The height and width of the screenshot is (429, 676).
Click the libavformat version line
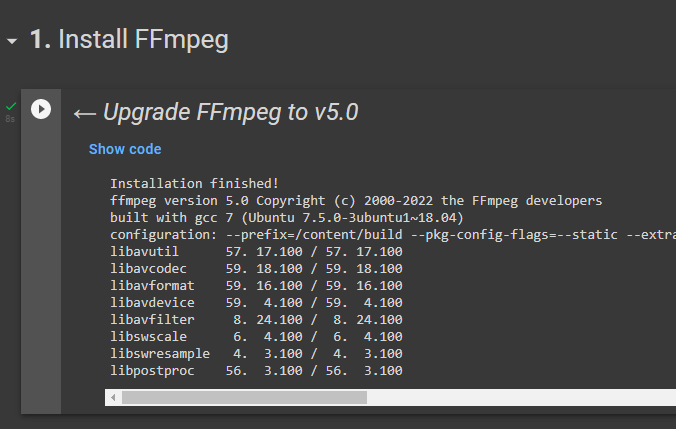(x=256, y=285)
